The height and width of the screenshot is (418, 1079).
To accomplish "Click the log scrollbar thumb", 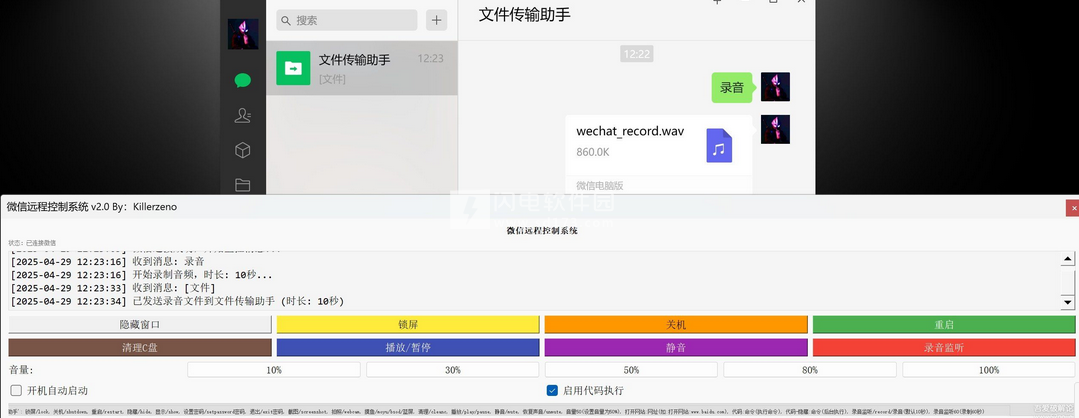I will [x=1068, y=282].
